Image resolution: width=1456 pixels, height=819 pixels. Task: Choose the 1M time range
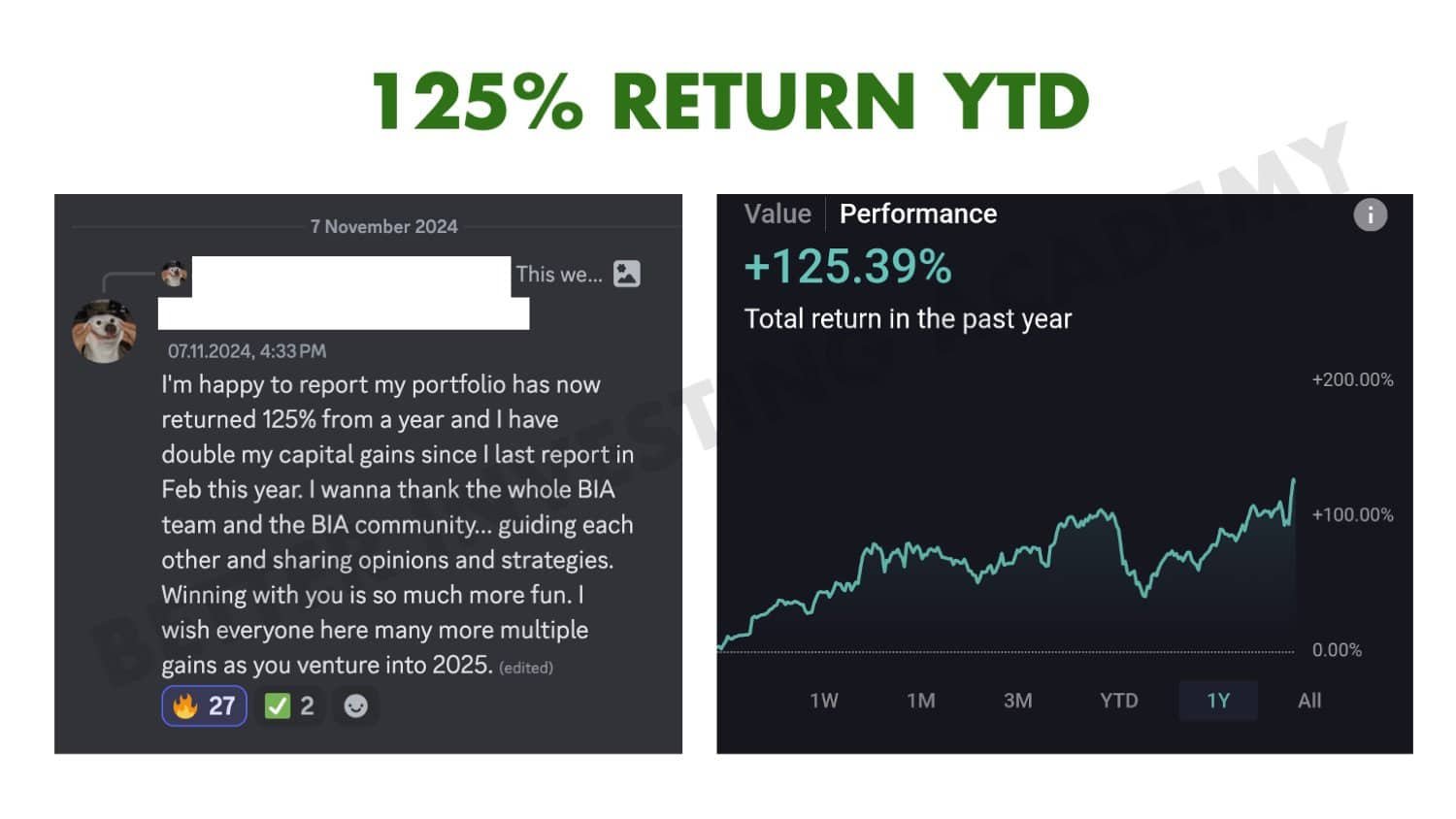(920, 701)
